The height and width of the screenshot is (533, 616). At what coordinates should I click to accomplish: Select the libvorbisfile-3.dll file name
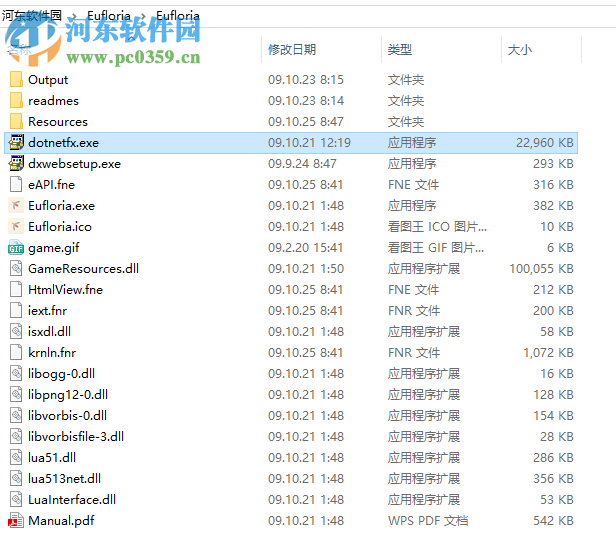click(76, 437)
